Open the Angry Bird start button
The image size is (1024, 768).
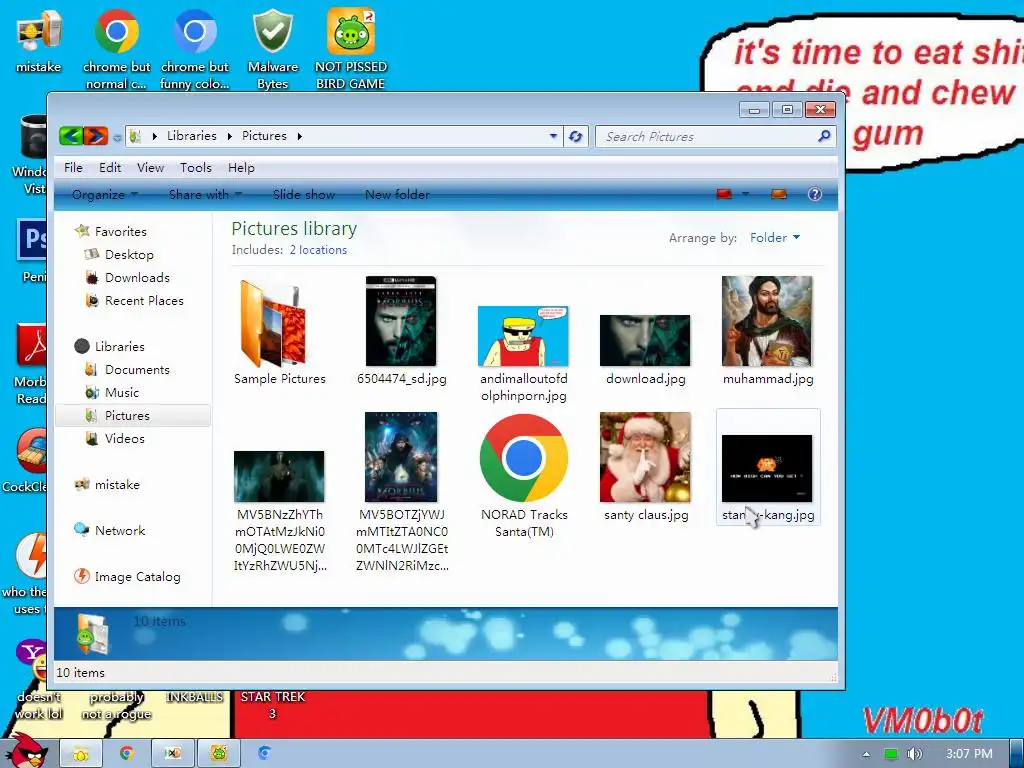(27, 751)
